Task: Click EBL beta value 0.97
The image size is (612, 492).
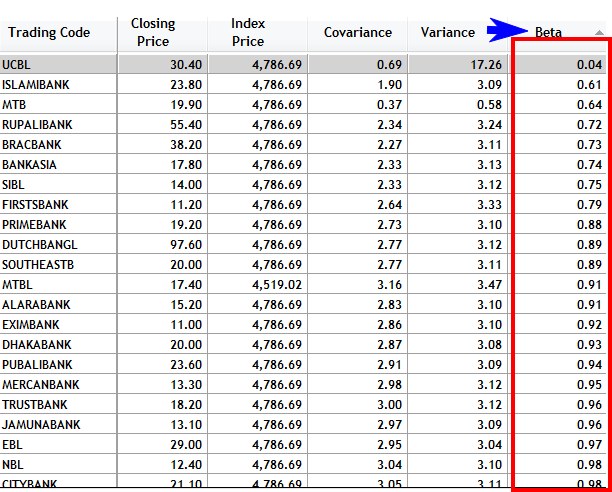Action: 589,444
